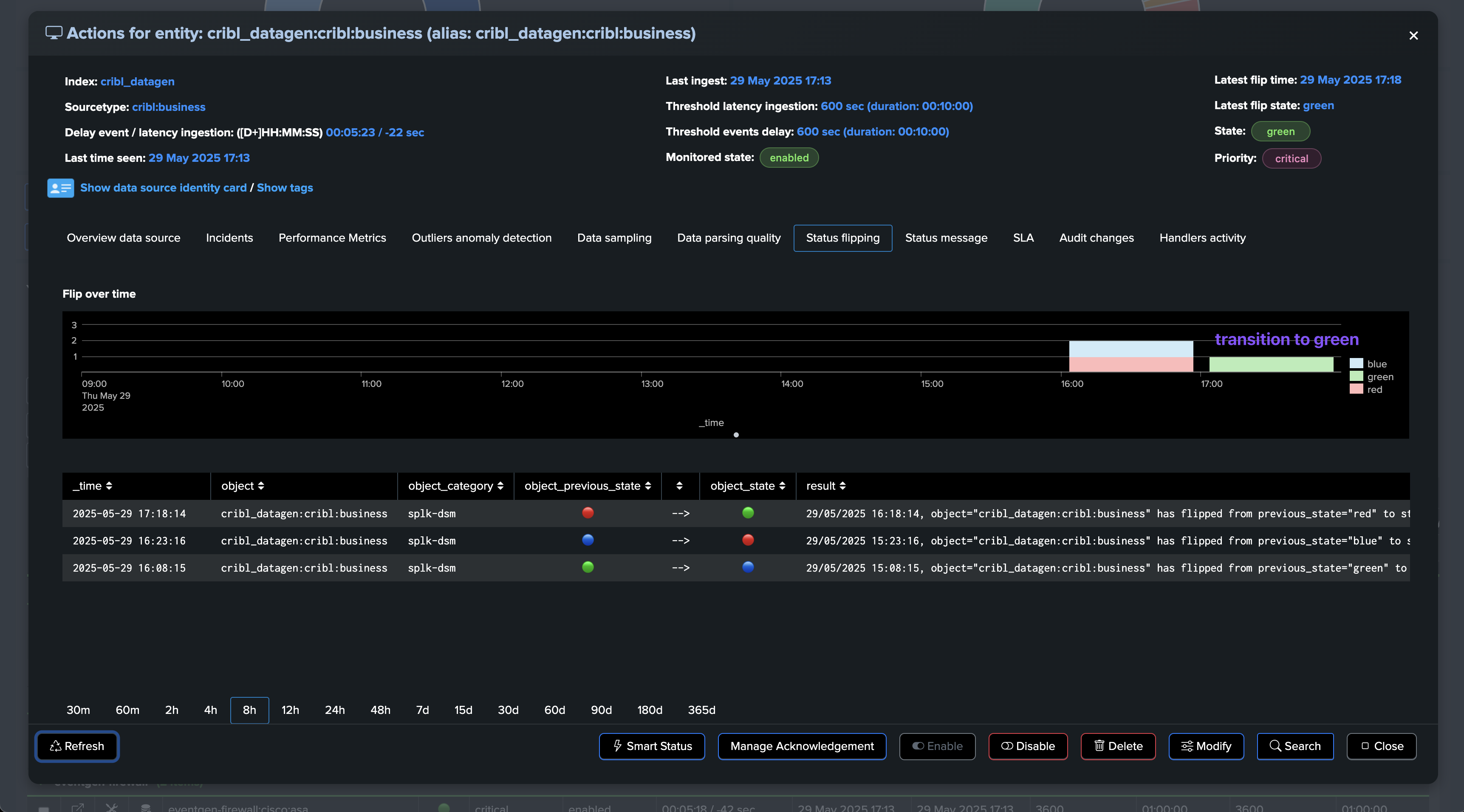Toggle the Disable entity button

tap(1028, 746)
